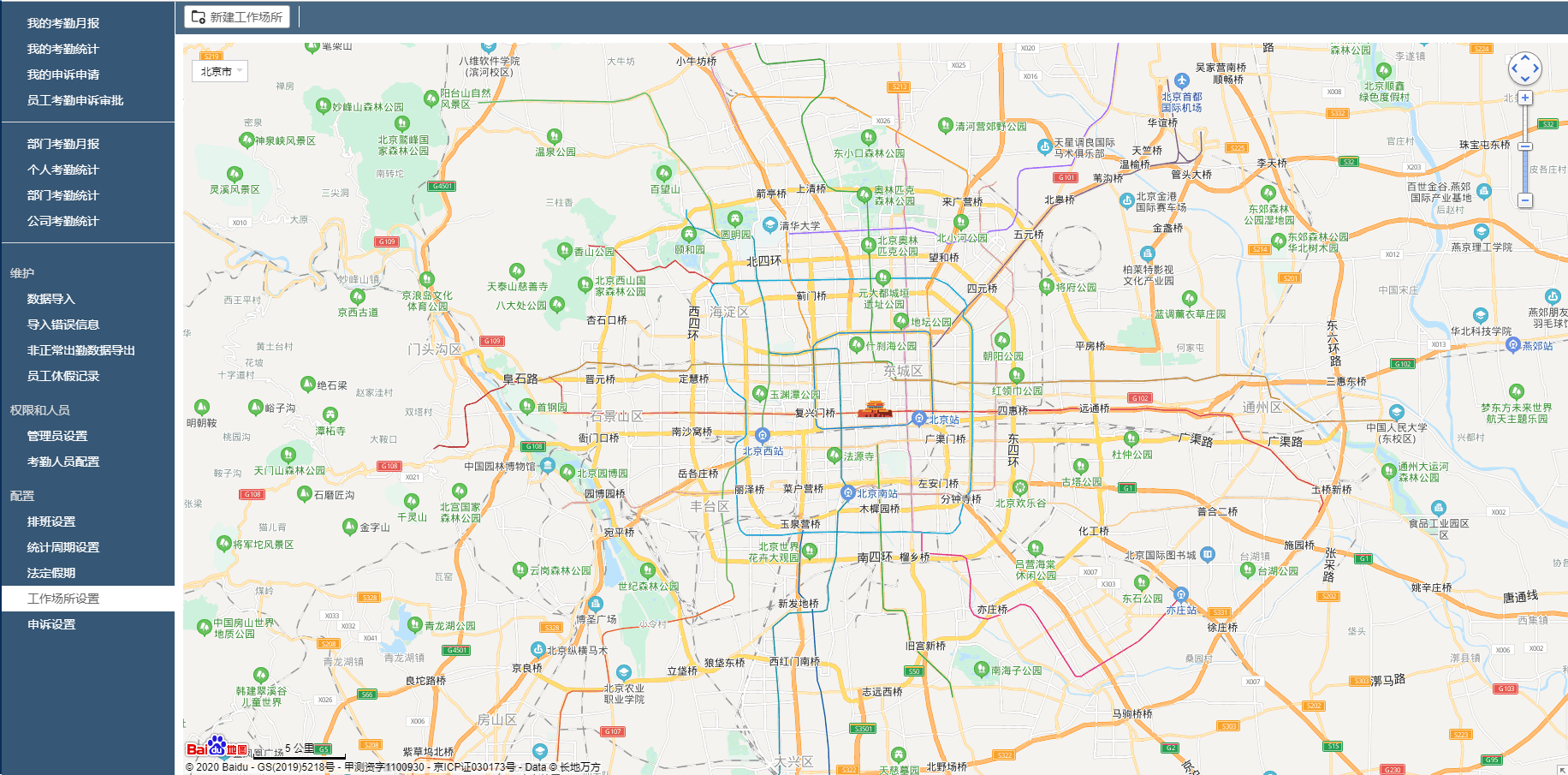Image resolution: width=1568 pixels, height=775 pixels.
Task: Click the 地坛公园 marker
Action: click(x=900, y=321)
